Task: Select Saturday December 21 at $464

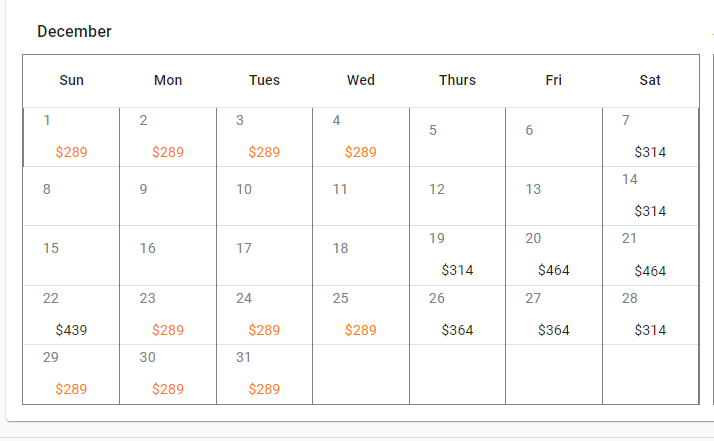Action: click(650, 255)
